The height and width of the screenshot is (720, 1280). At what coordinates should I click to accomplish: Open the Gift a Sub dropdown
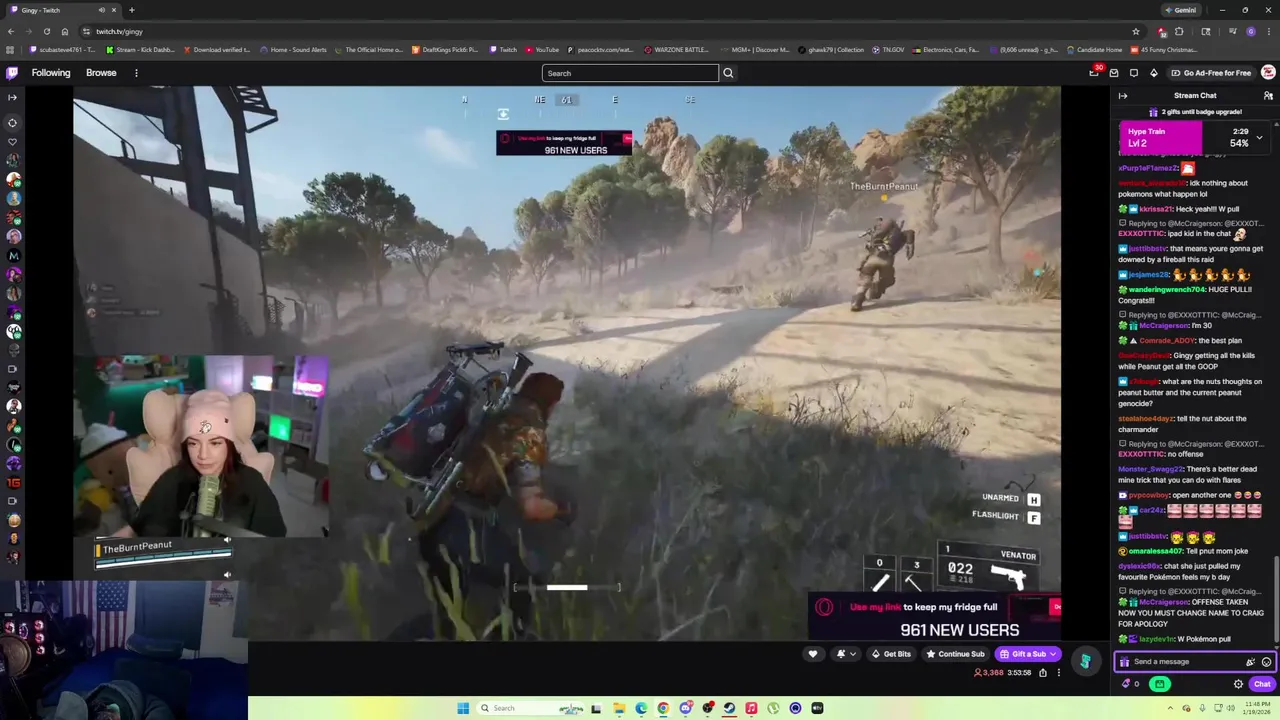(1027, 654)
